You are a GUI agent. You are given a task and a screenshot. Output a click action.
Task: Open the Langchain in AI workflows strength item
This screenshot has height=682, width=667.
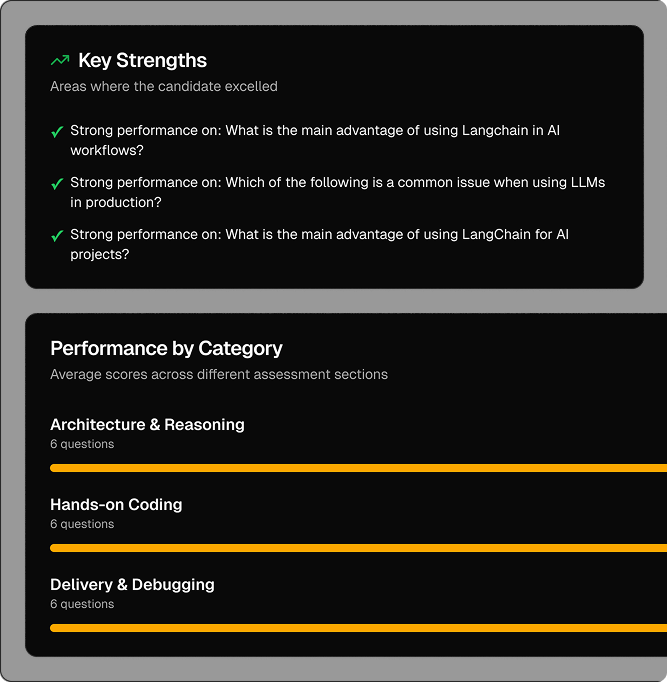[x=315, y=140]
